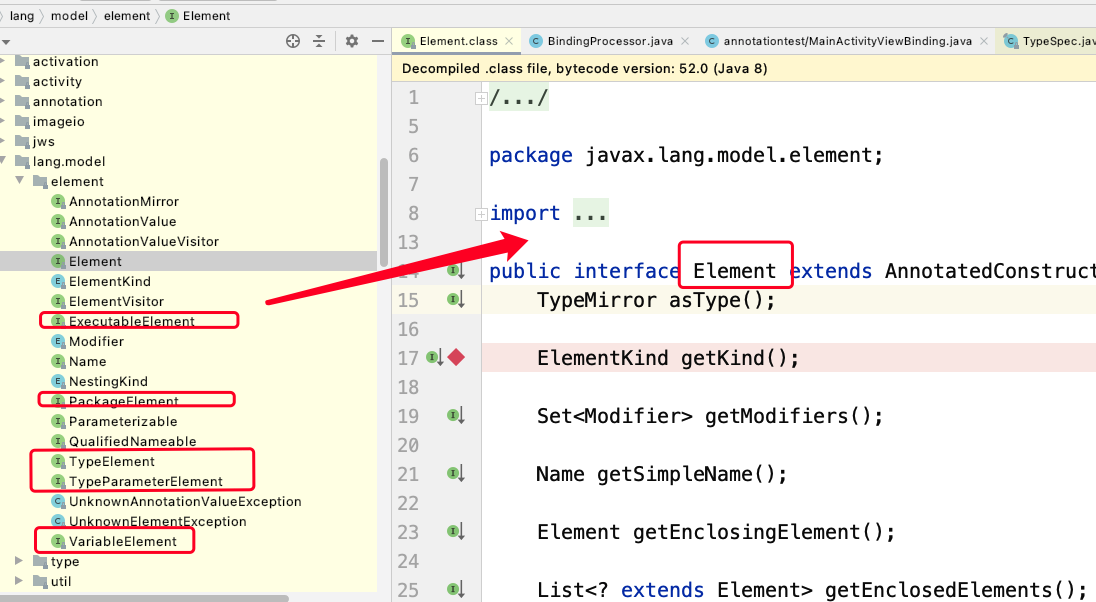Open project panel settings gear
Screen dimensions: 1096x602
point(351,41)
